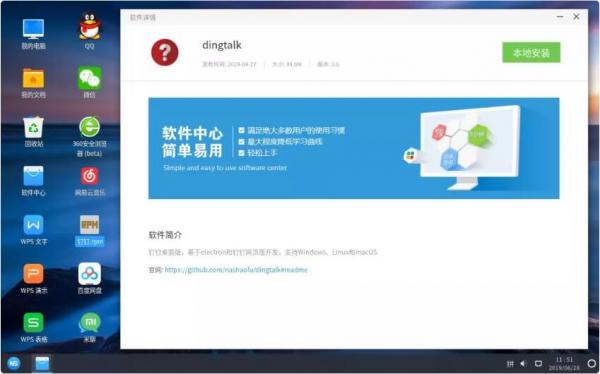Click the green 本地安装 install button

pyautogui.click(x=531, y=52)
